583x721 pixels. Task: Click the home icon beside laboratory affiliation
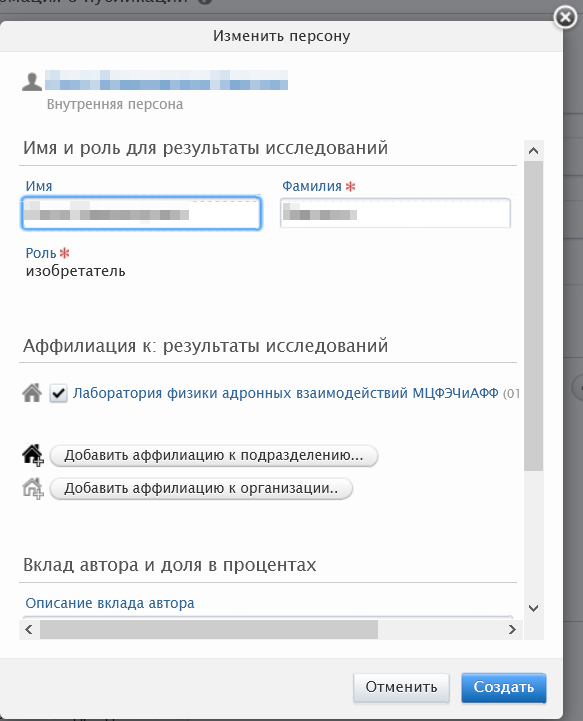point(32,393)
